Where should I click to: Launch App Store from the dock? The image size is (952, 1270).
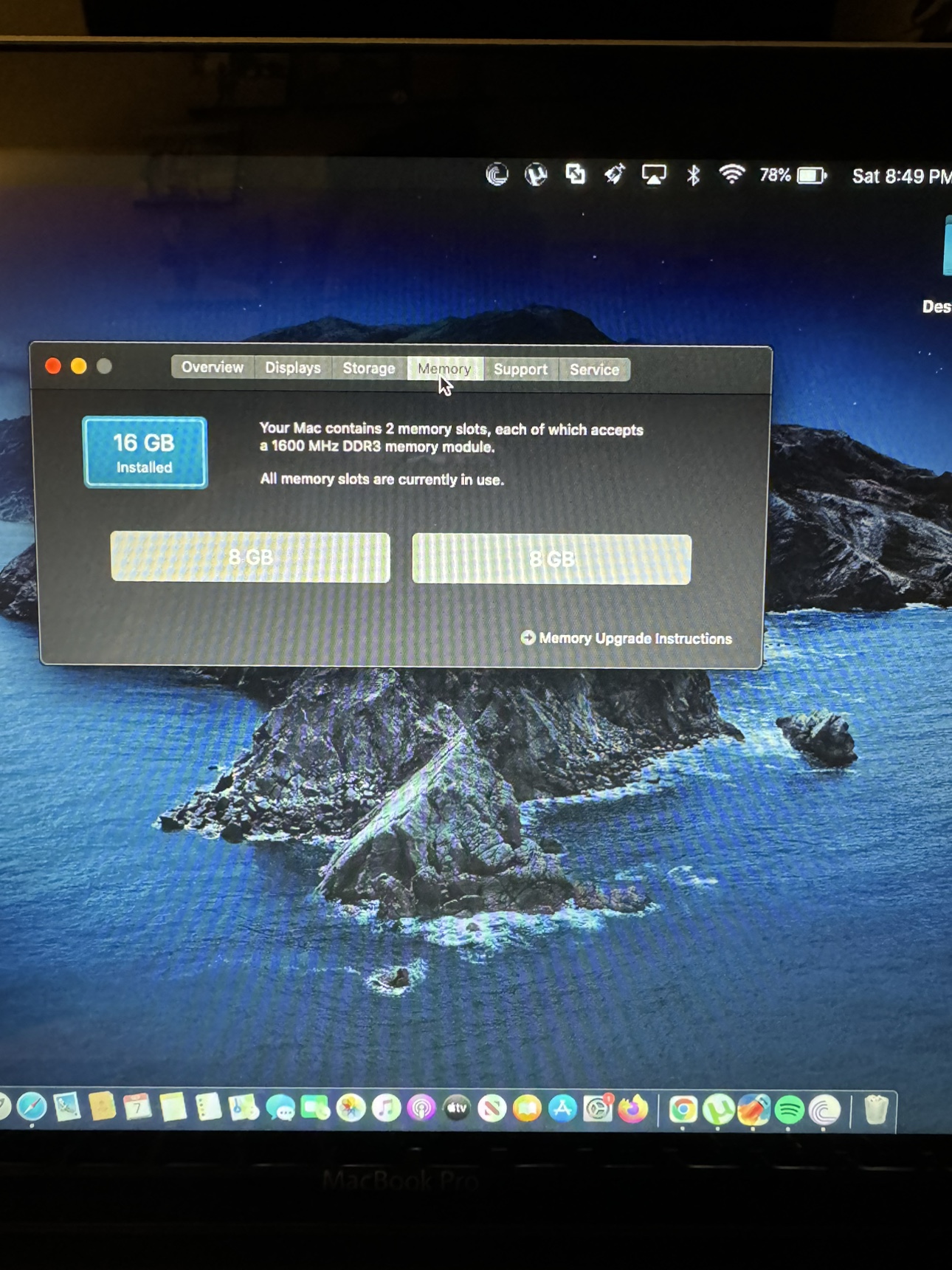[x=562, y=1109]
